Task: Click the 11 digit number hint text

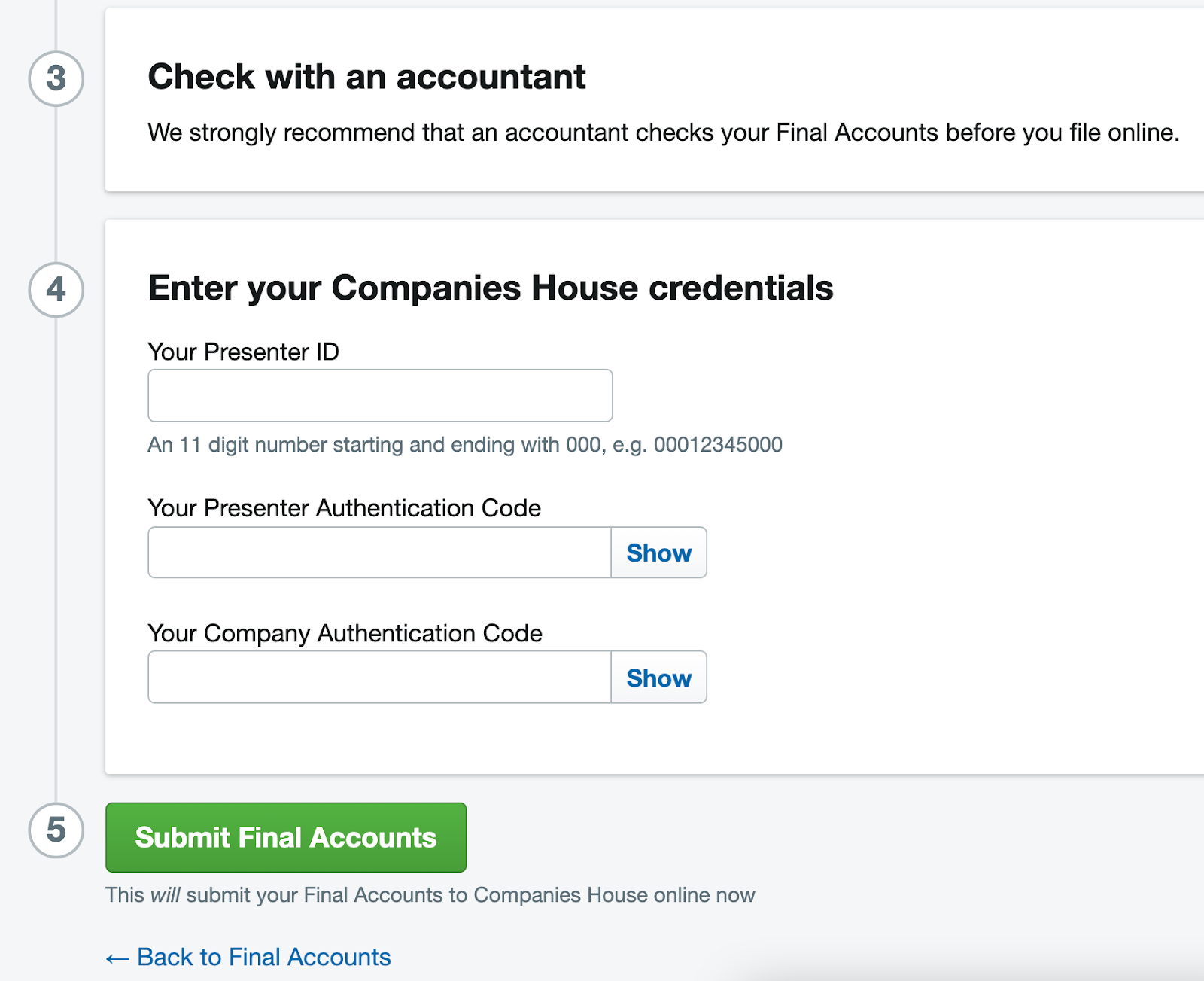Action: [465, 445]
